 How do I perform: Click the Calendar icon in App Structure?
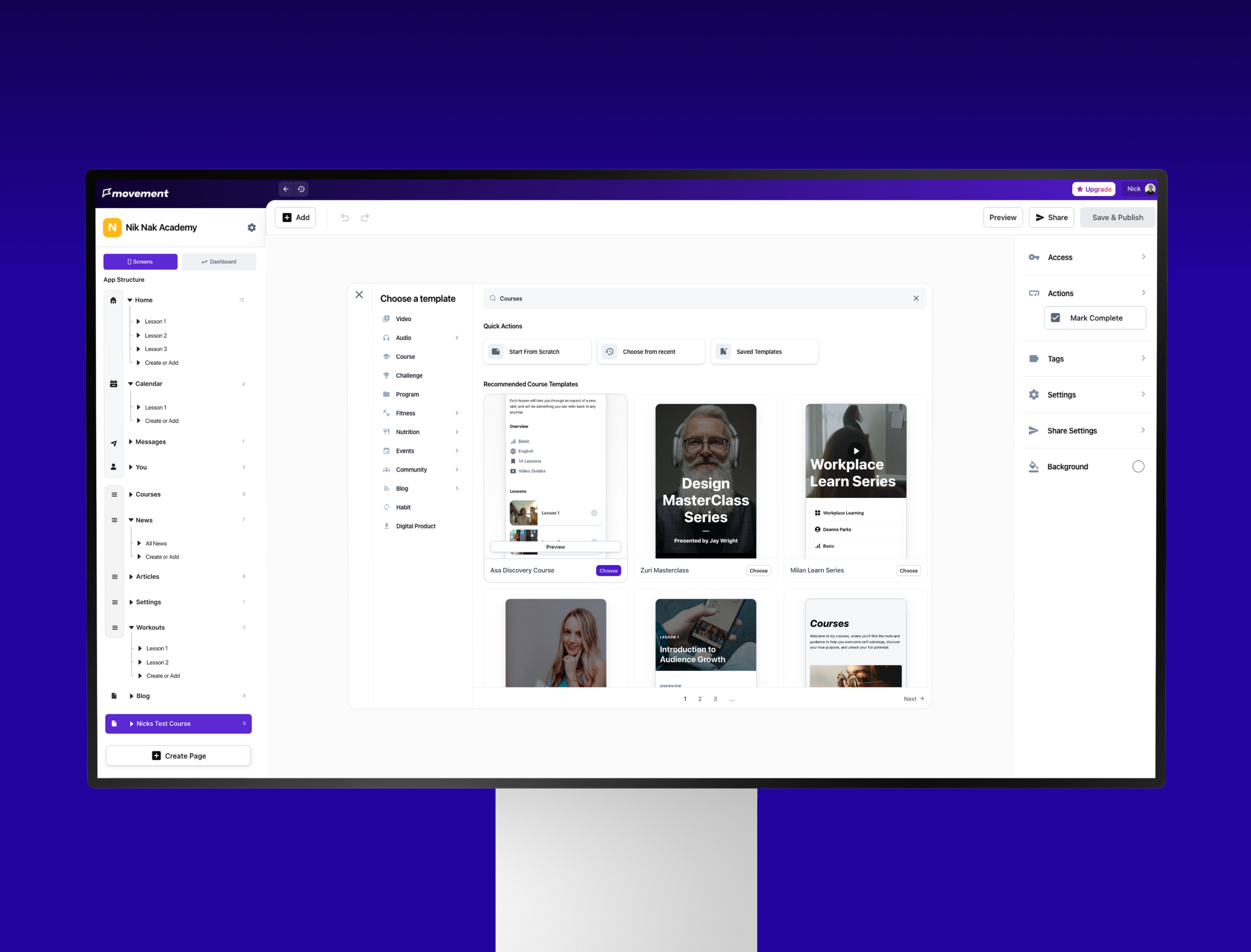click(113, 384)
